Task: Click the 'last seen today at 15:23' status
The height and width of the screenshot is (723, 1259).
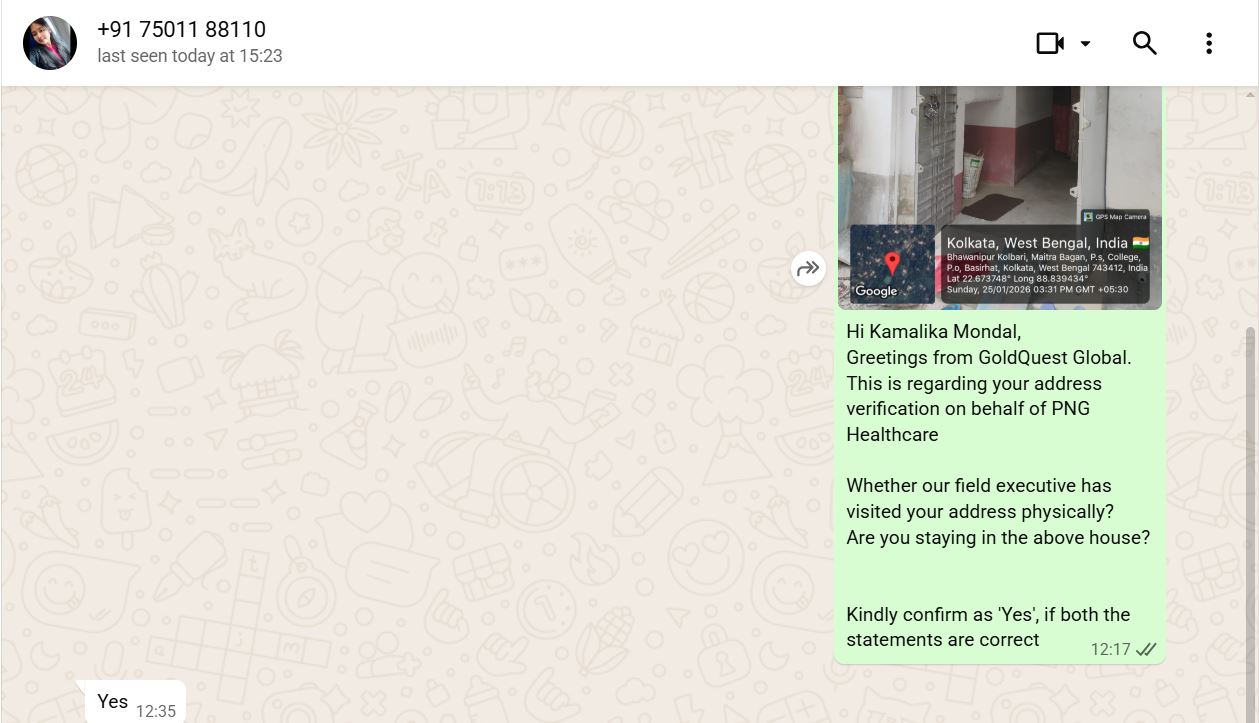Action: tap(190, 56)
